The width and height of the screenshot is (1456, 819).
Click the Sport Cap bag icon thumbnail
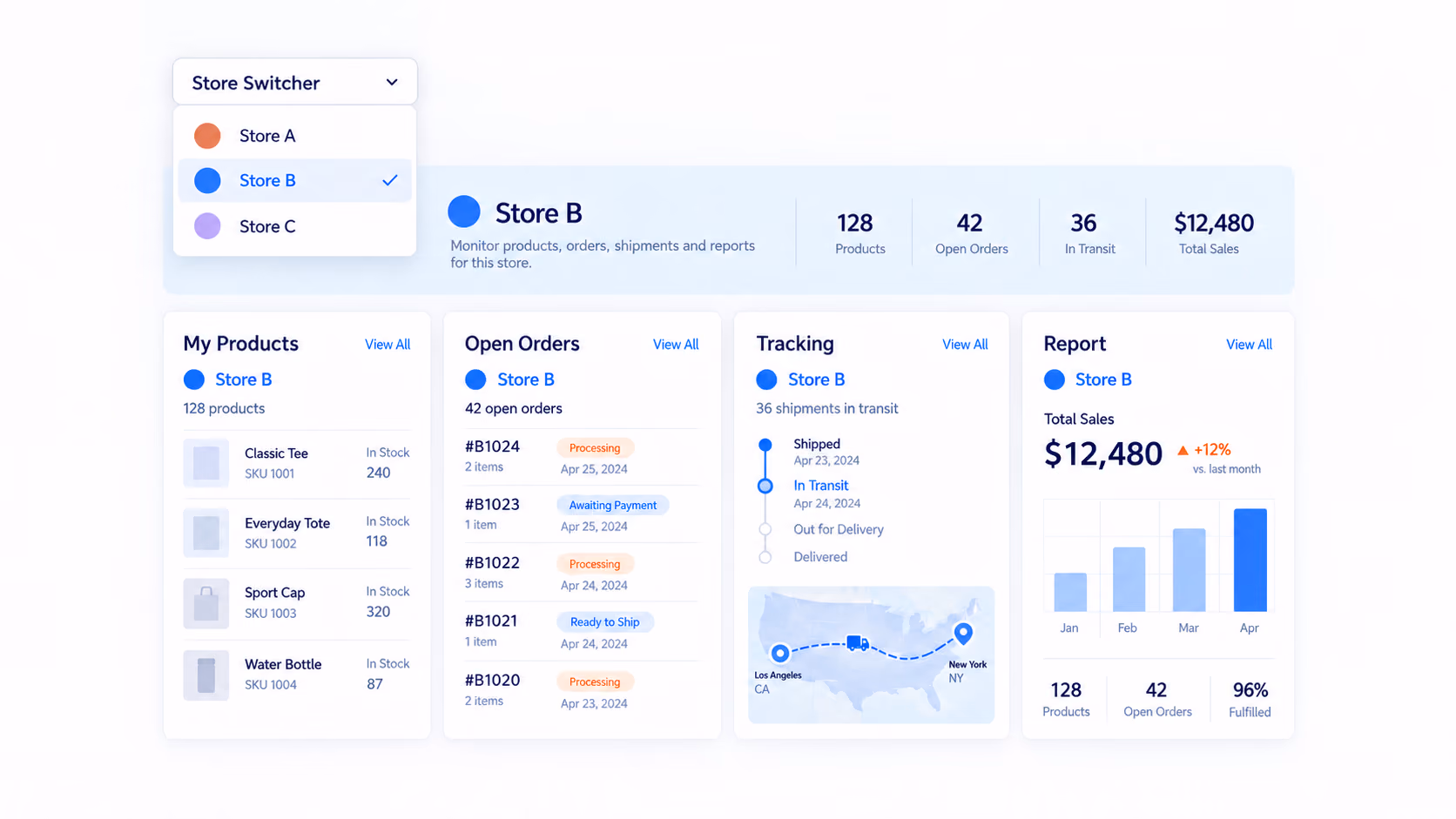point(206,603)
